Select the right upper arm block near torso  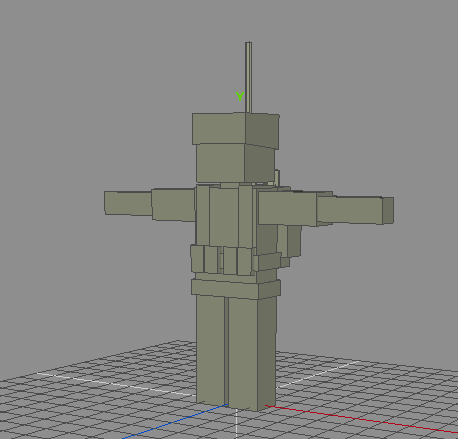click(x=288, y=208)
